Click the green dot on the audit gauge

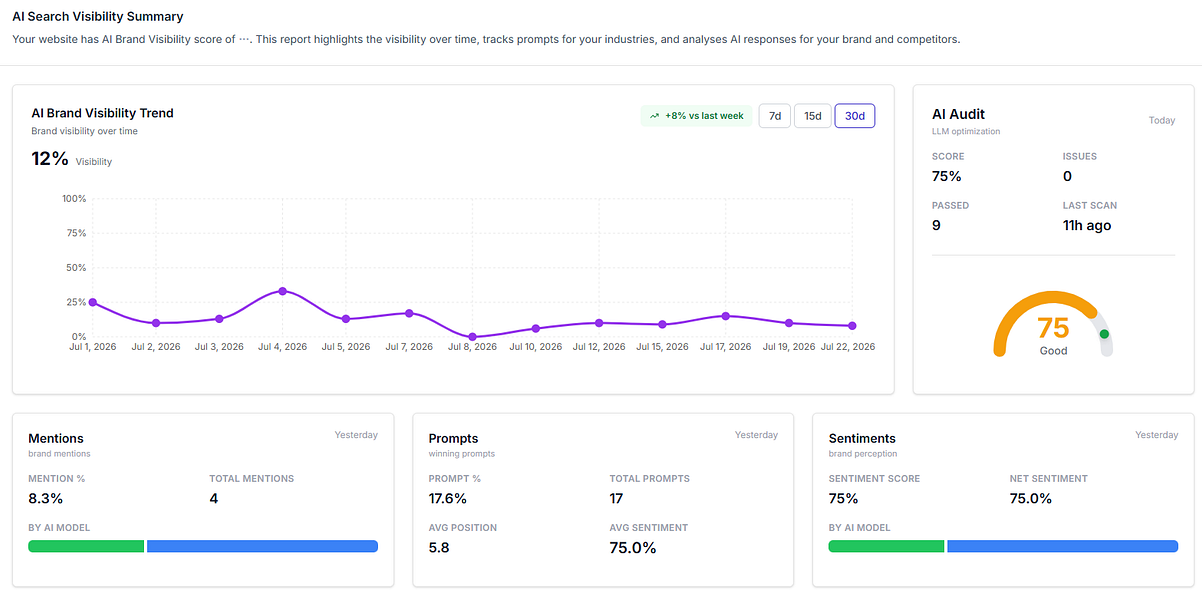coord(1104,334)
